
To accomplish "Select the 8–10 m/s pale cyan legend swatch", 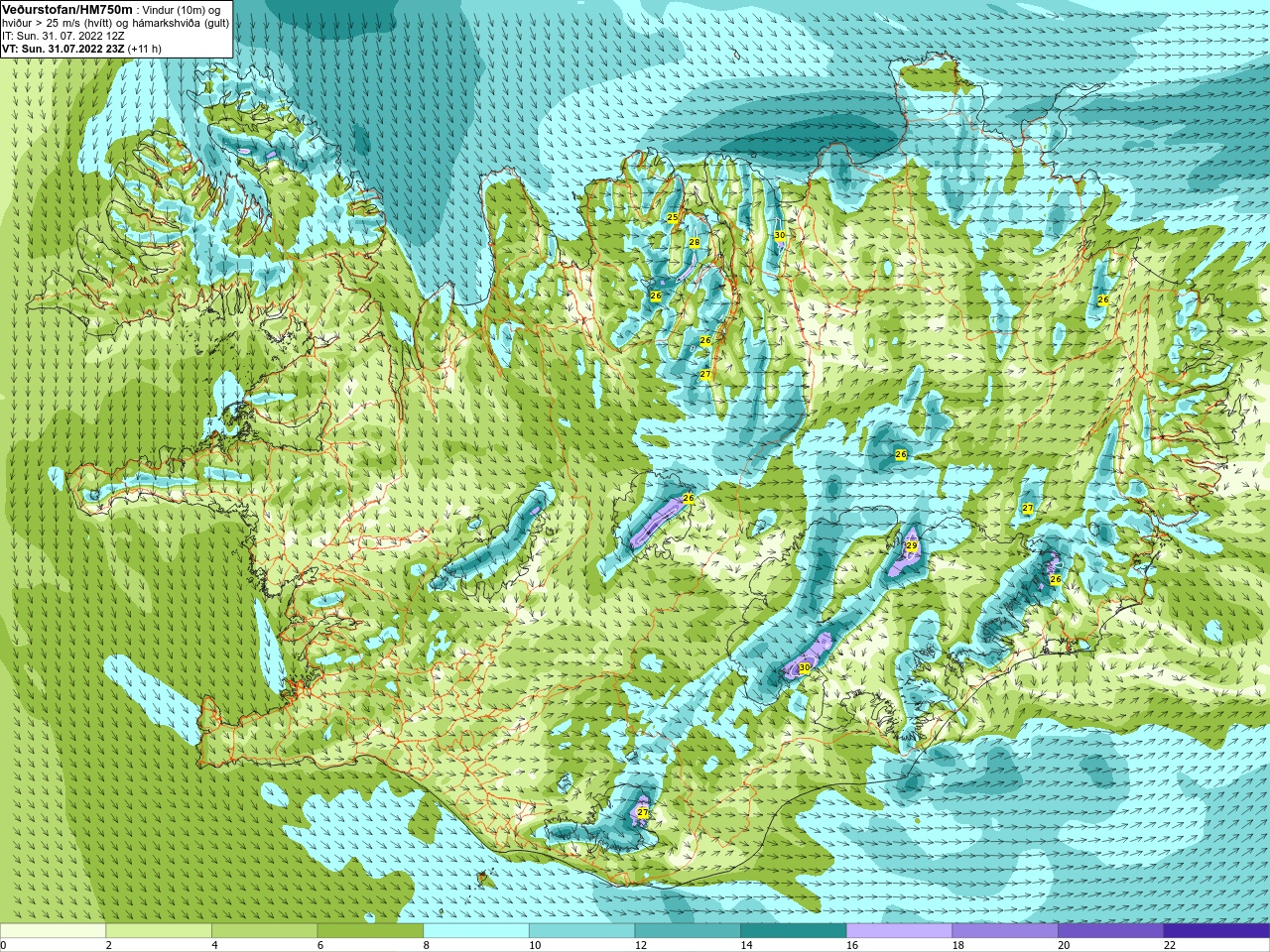I will 476,930.
